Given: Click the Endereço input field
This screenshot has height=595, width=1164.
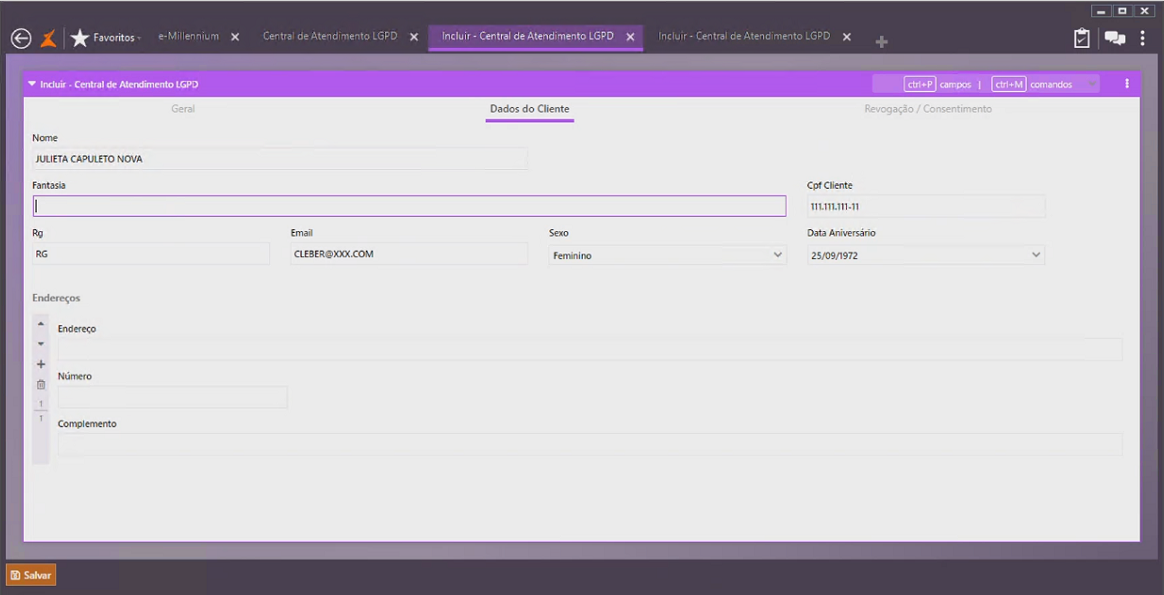Looking at the screenshot, I should (x=590, y=349).
